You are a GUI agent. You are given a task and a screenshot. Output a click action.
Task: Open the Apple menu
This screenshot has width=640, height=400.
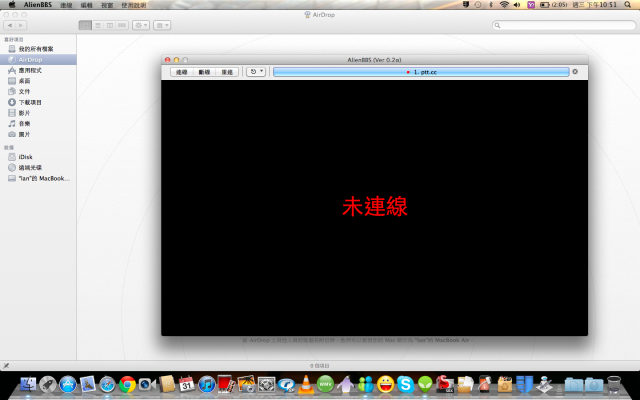pos(12,5)
